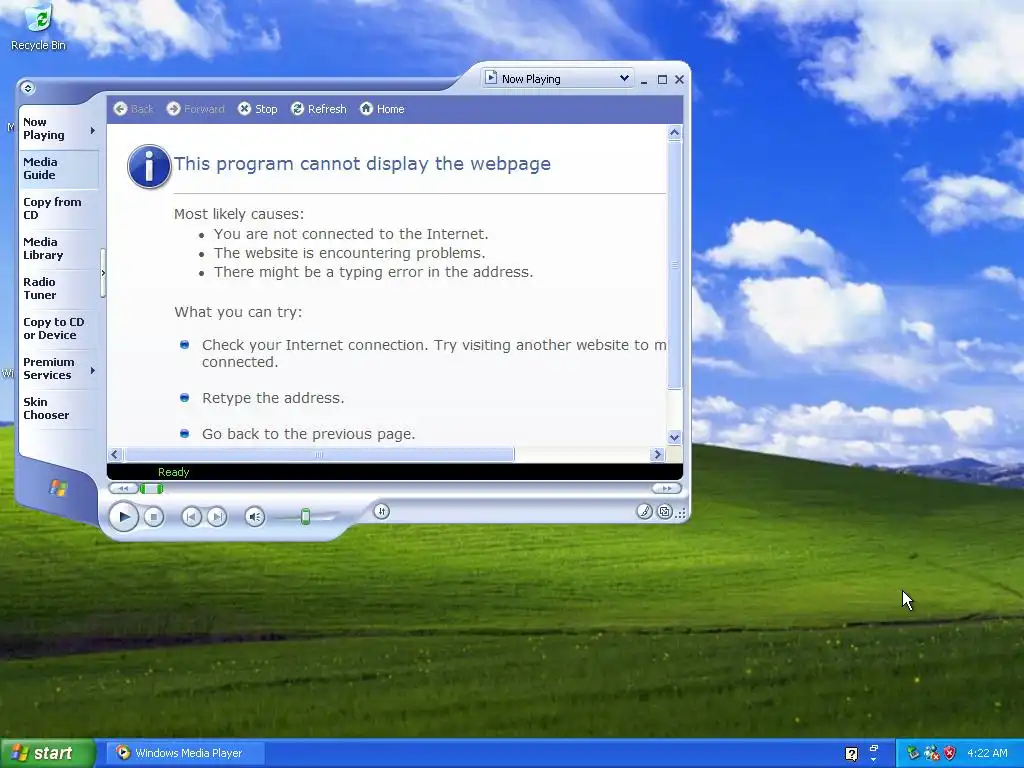Screen dimensions: 1024x768
Task: Open the taskbar small down-arrow menu
Action: [x=874, y=760]
